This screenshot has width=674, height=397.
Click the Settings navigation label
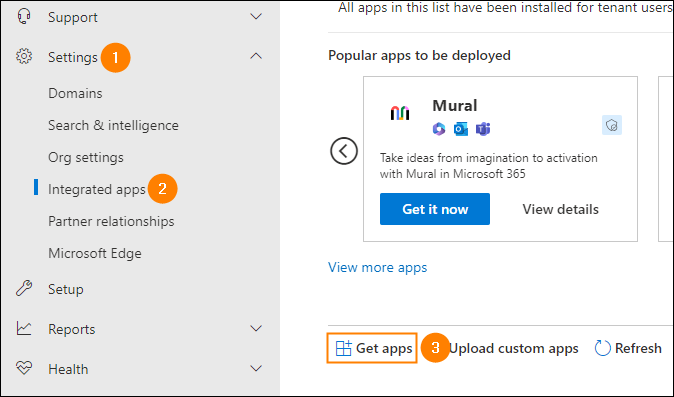(73, 57)
